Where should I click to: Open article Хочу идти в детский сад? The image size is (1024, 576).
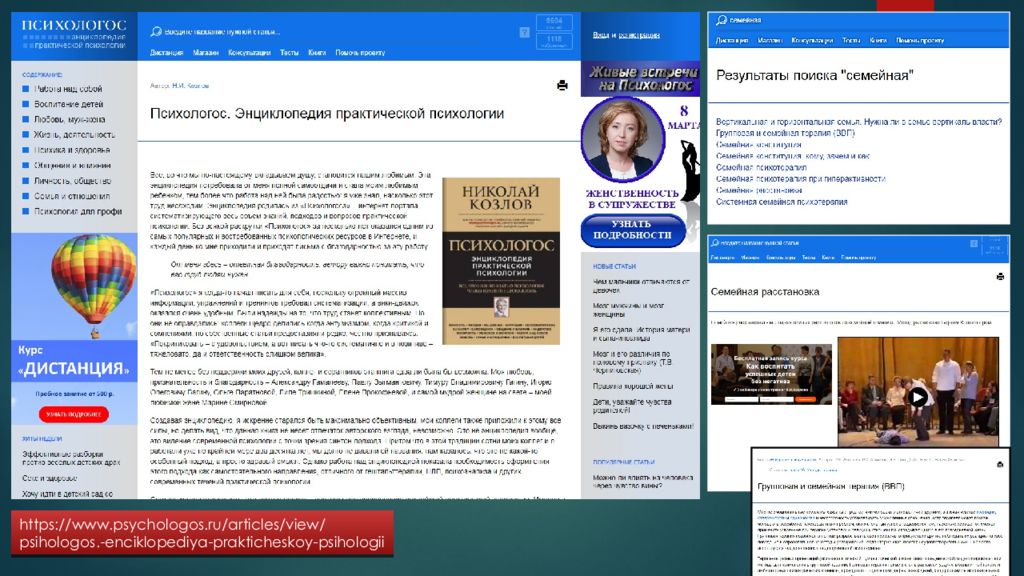pos(67,494)
